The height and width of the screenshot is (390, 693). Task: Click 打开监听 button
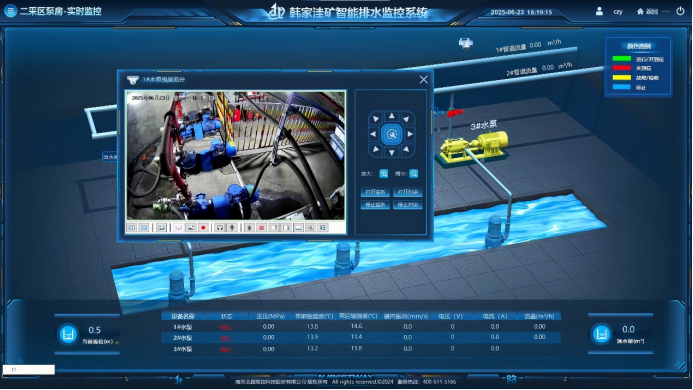click(375, 192)
